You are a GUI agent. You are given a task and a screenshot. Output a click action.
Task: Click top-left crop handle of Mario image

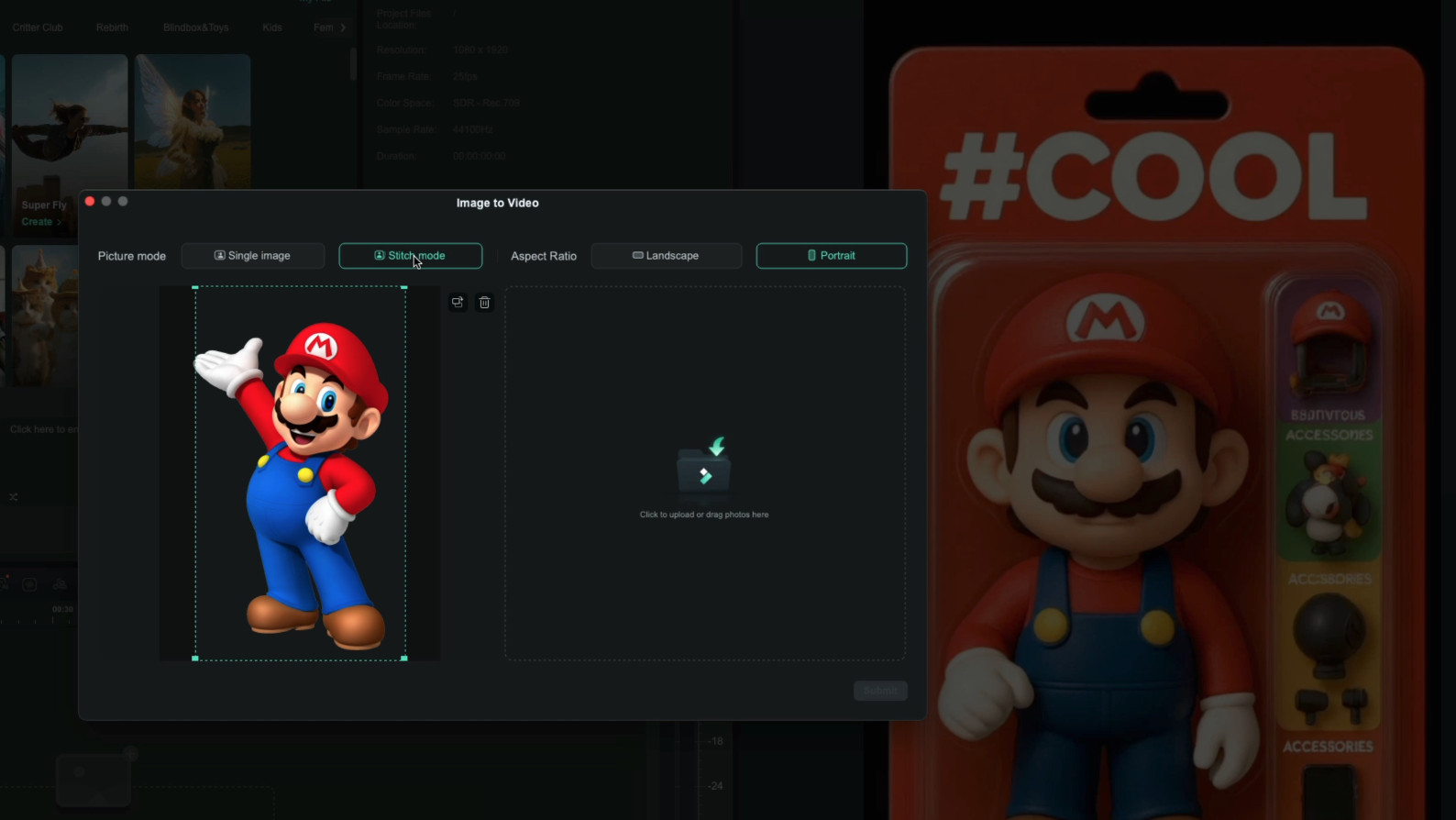tap(195, 287)
